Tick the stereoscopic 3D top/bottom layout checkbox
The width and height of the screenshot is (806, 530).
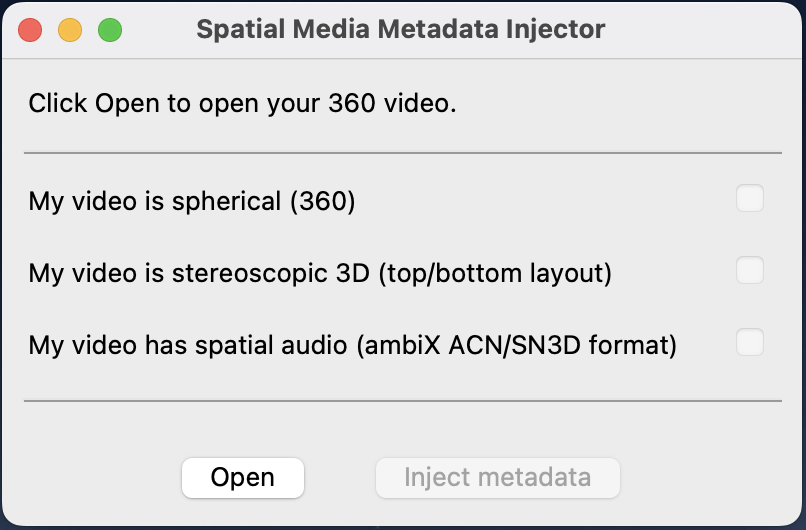[749, 270]
